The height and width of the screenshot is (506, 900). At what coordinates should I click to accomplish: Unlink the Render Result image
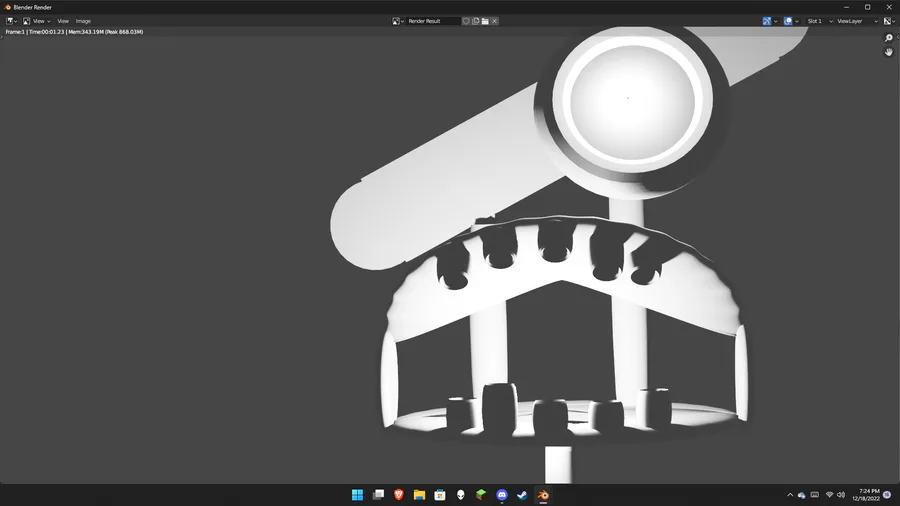[494, 21]
